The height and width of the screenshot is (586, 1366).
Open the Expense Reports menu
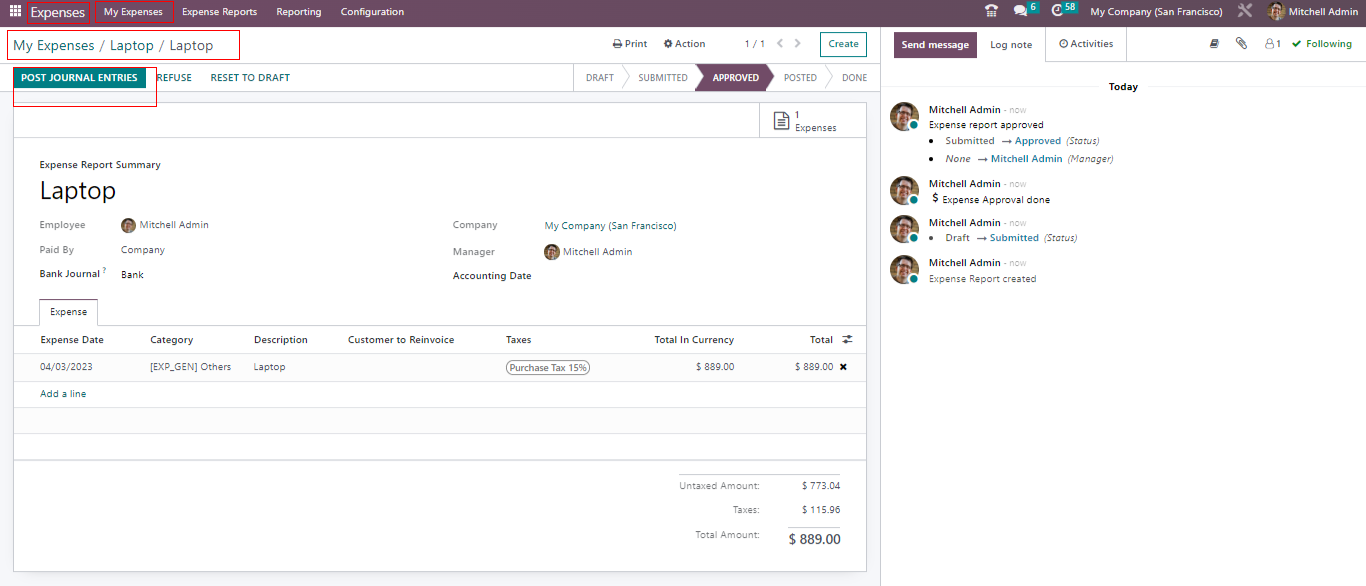[219, 12]
